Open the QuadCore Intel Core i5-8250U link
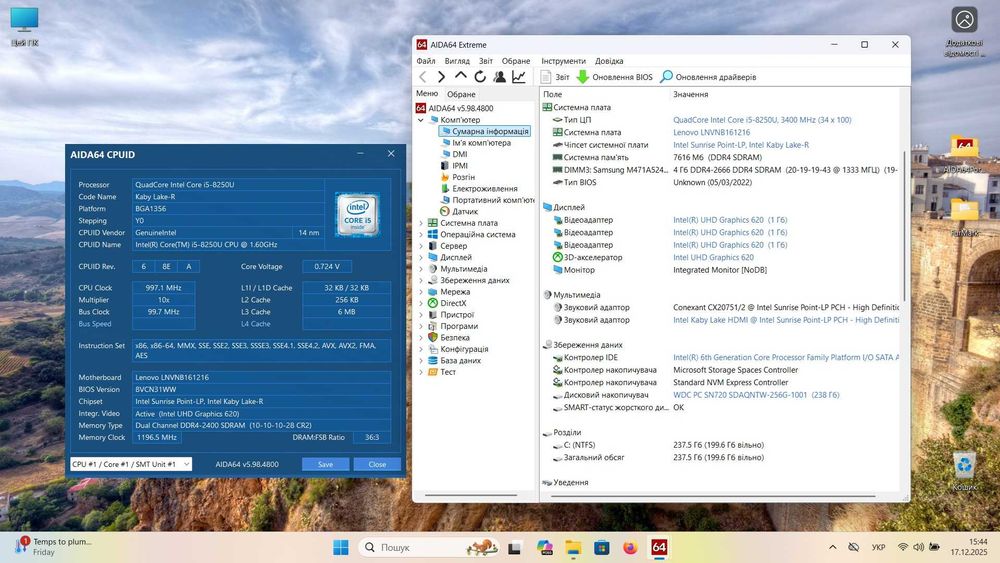1000x563 pixels. pos(762,120)
